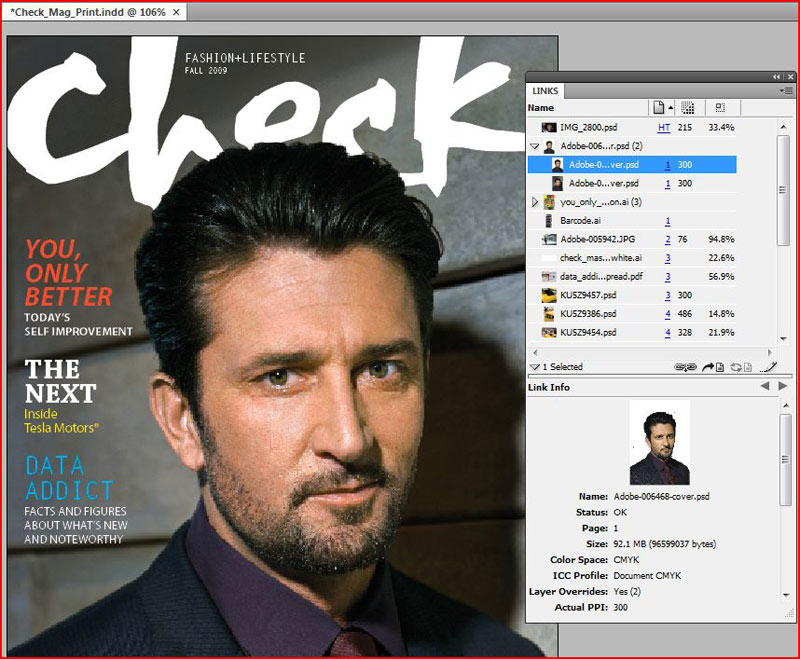The height and width of the screenshot is (659, 800).
Task: Select the highlighted Adobe-0...ver.psd link
Action: (632, 165)
